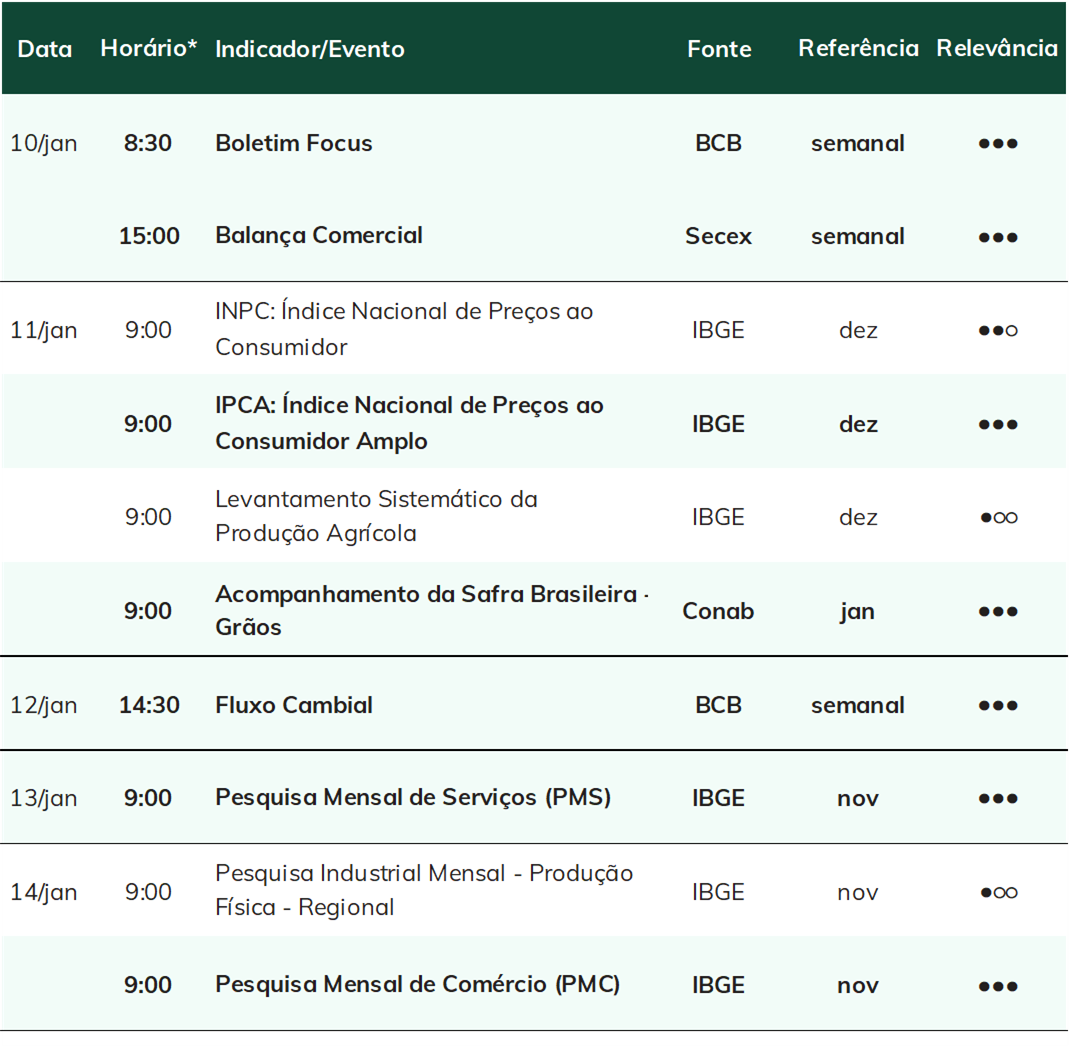Click Pesquisa Mensal de Serviços (PMS)

pyautogui.click(x=413, y=798)
